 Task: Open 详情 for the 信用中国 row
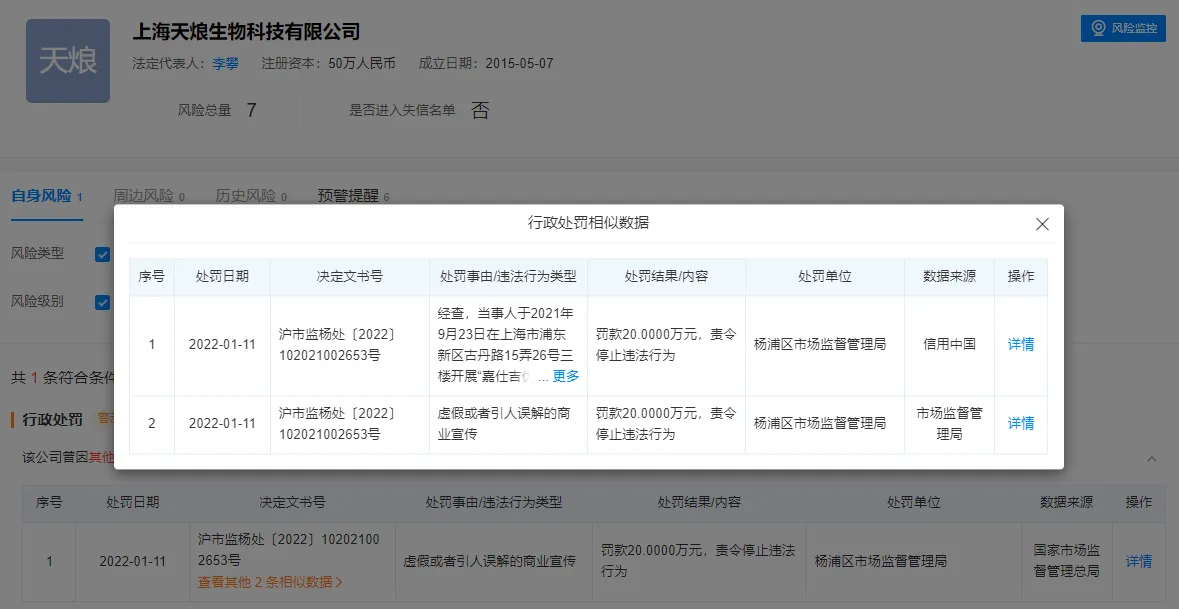[1020, 344]
